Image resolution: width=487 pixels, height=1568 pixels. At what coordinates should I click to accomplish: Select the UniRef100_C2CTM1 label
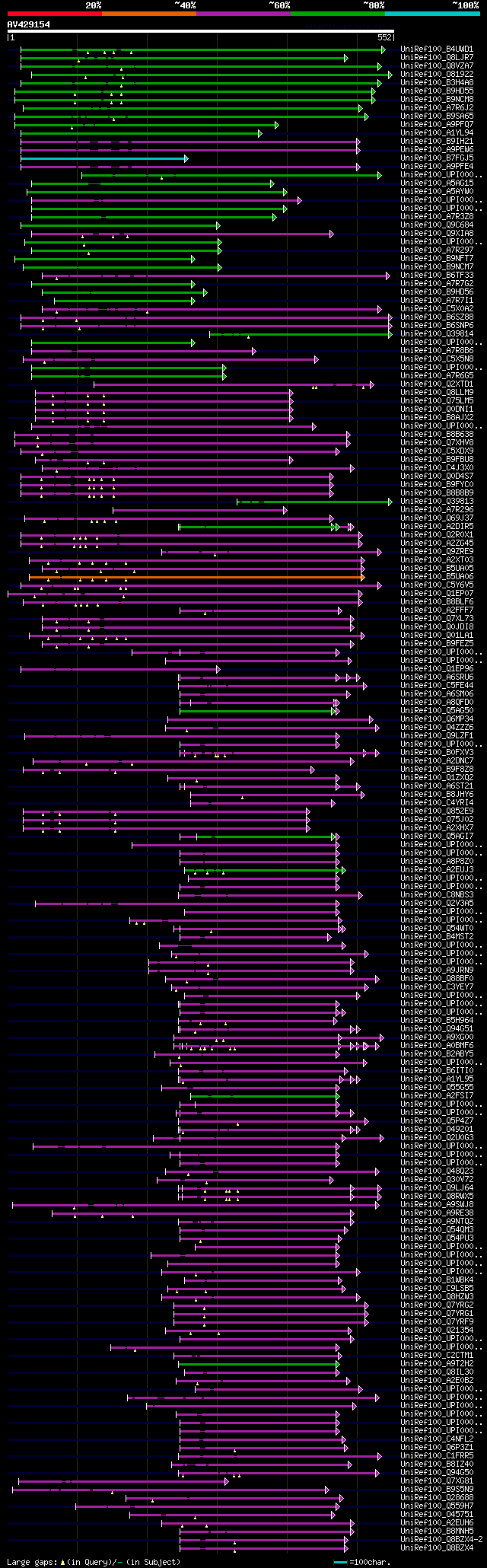(437, 1356)
